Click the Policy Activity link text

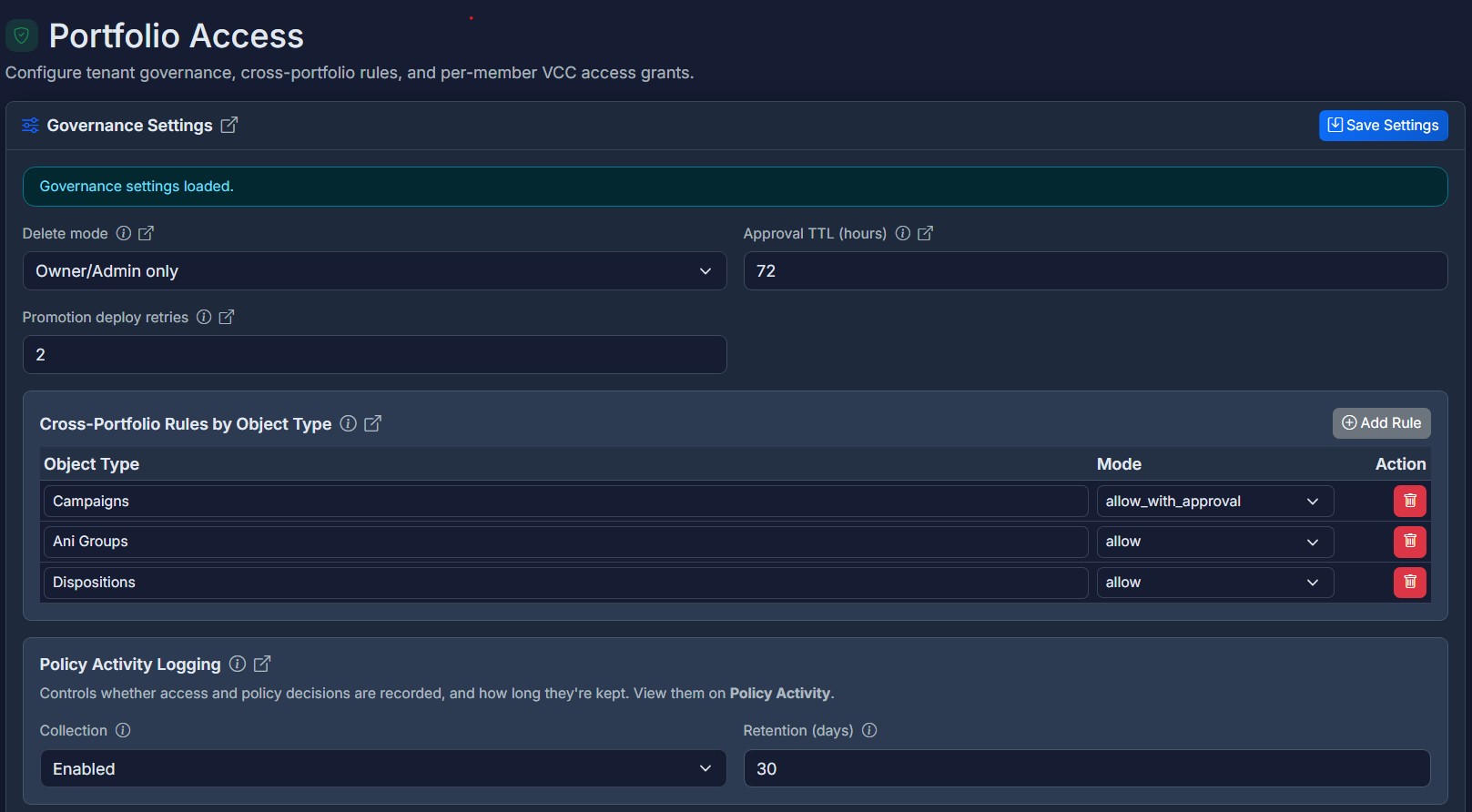(780, 693)
